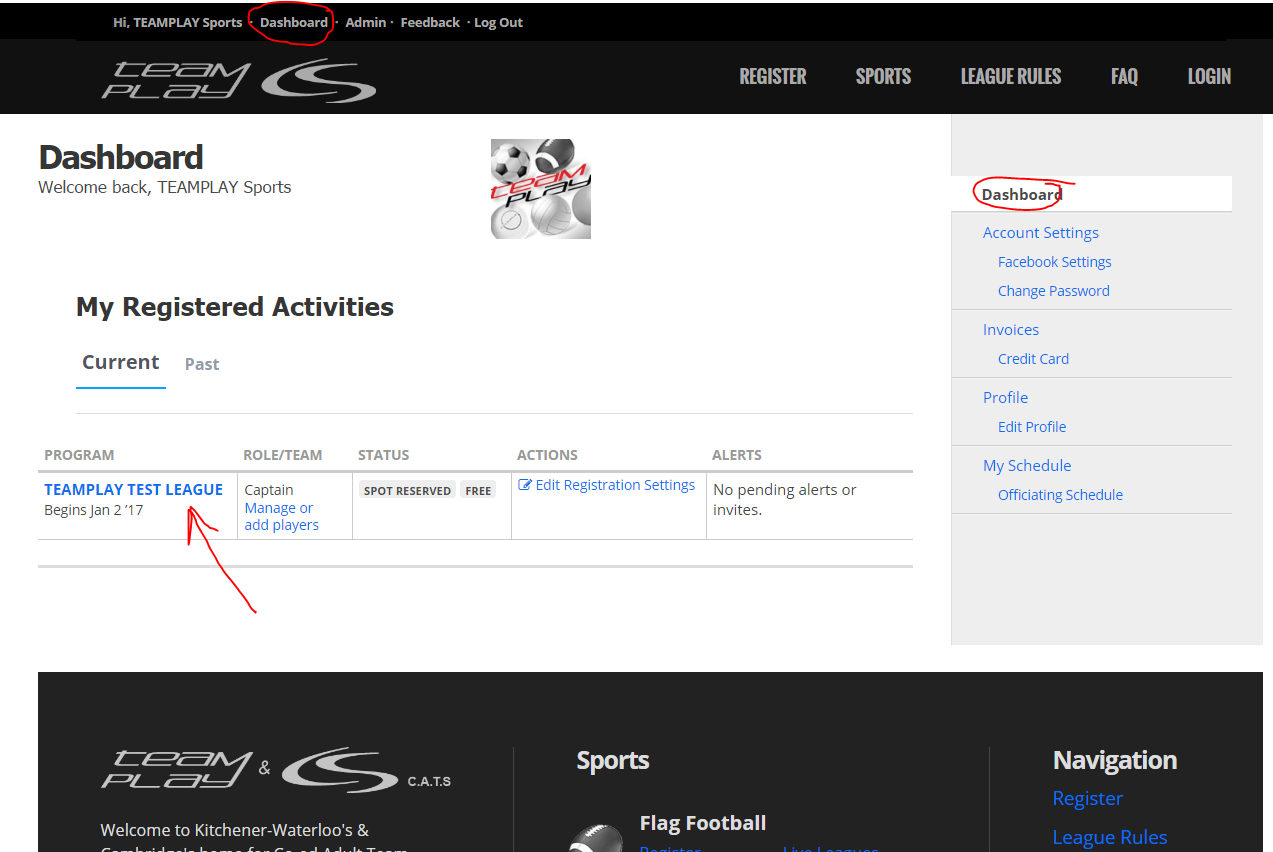Click the footer League Rules link
This screenshot has width=1273, height=852.
[1110, 838]
